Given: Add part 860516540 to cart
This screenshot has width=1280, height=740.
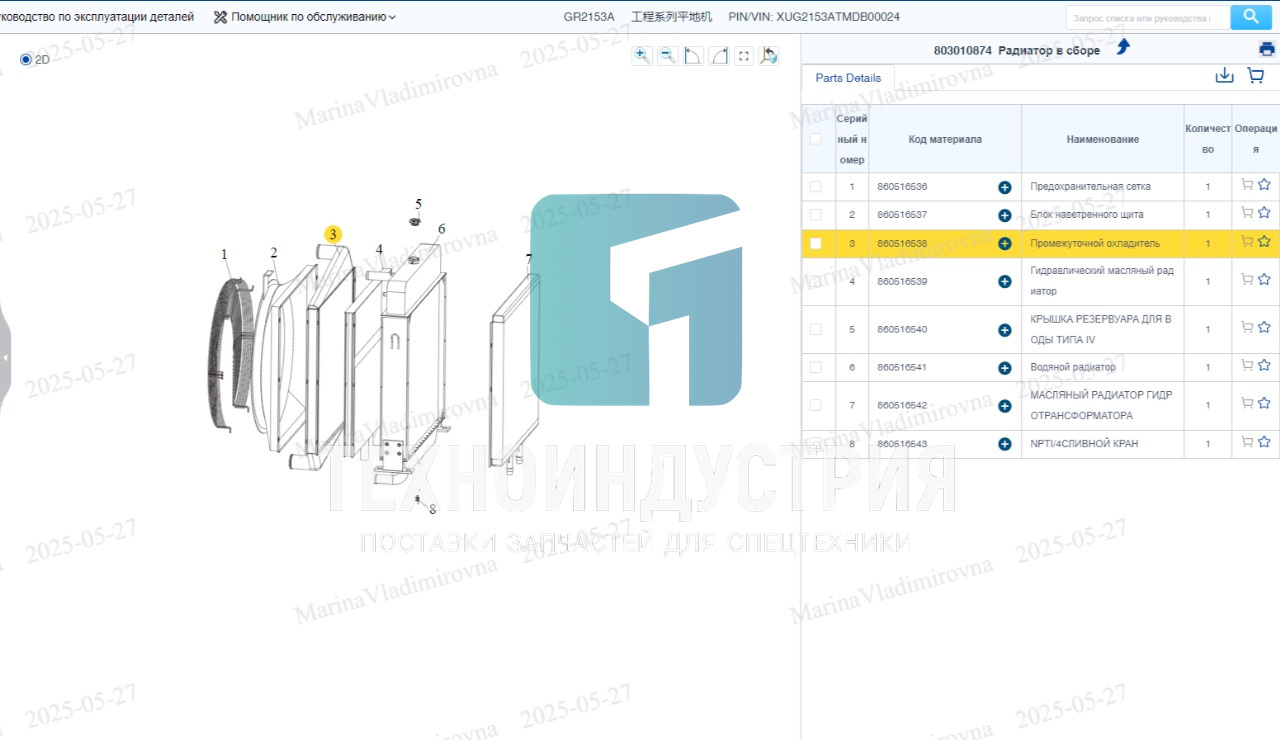Looking at the screenshot, I should pos(1247,328).
